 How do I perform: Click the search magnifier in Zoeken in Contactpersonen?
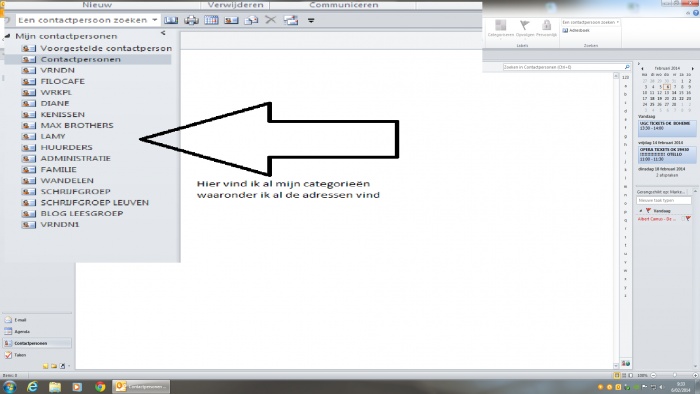(627, 67)
